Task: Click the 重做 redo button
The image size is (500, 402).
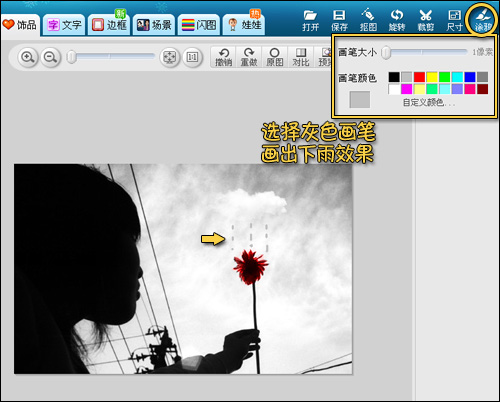Action: [x=249, y=57]
